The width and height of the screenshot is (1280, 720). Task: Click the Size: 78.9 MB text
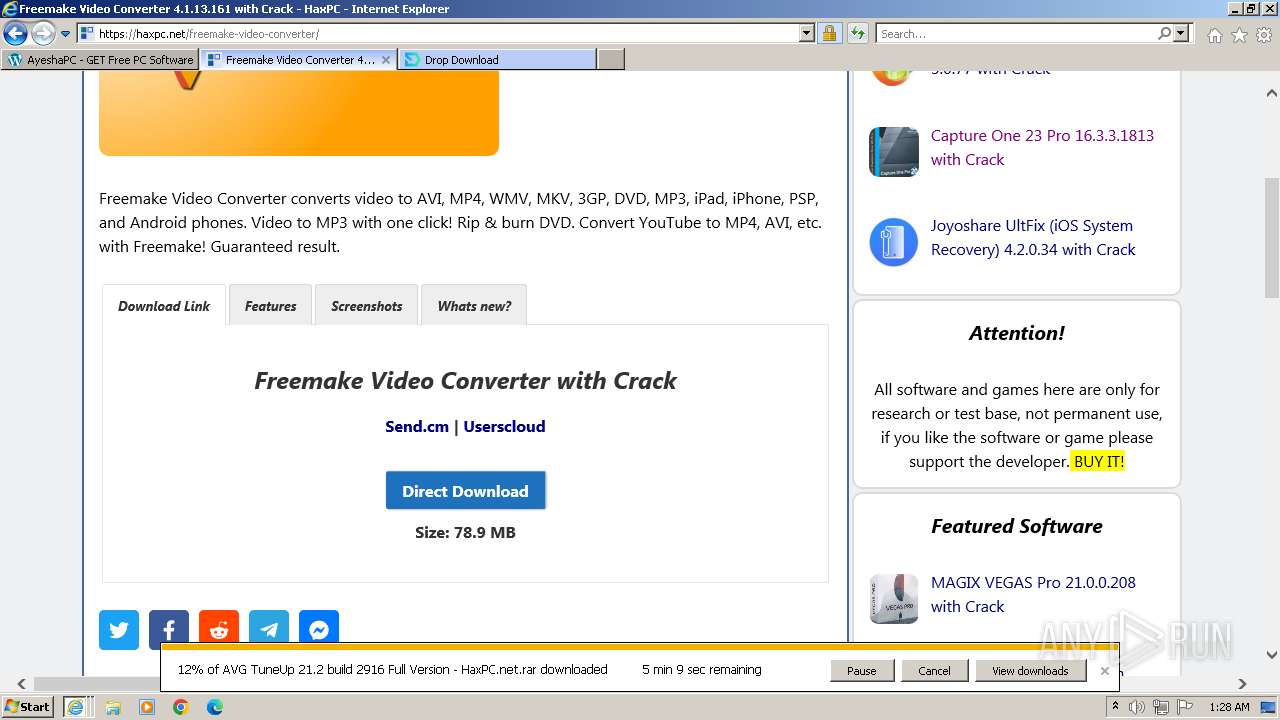pyautogui.click(x=465, y=532)
